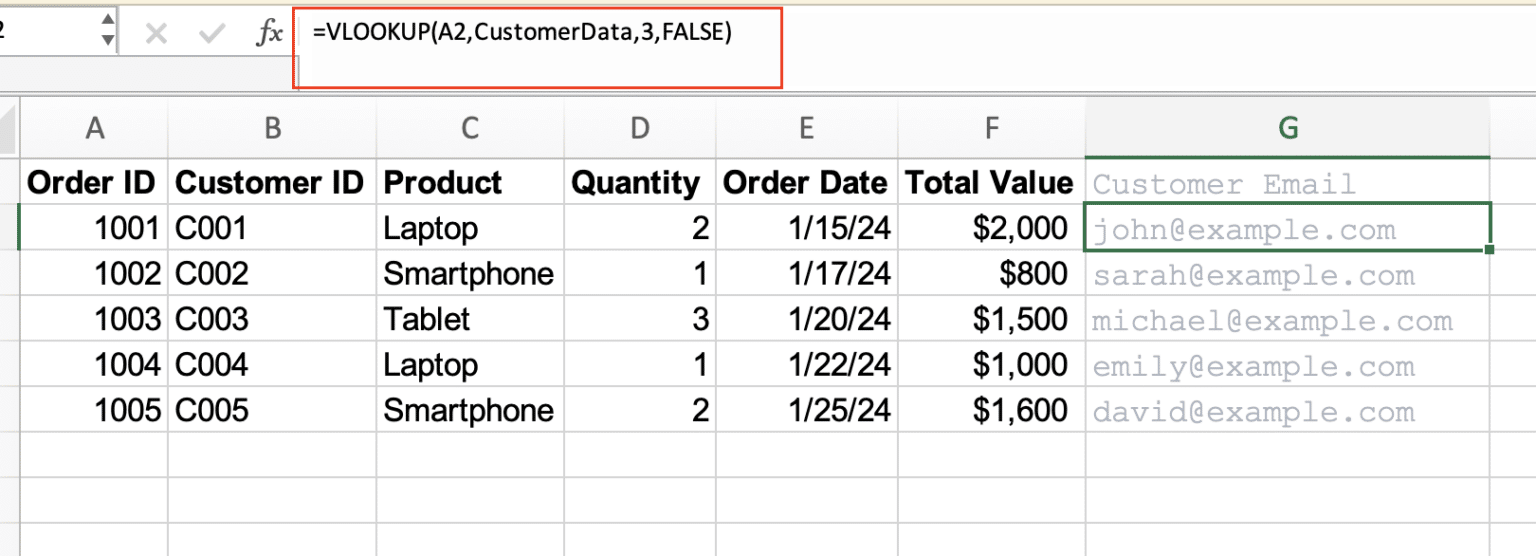Screen dimensions: 1536x556
Task: Select the Order Date header cell
Action: click(x=806, y=182)
